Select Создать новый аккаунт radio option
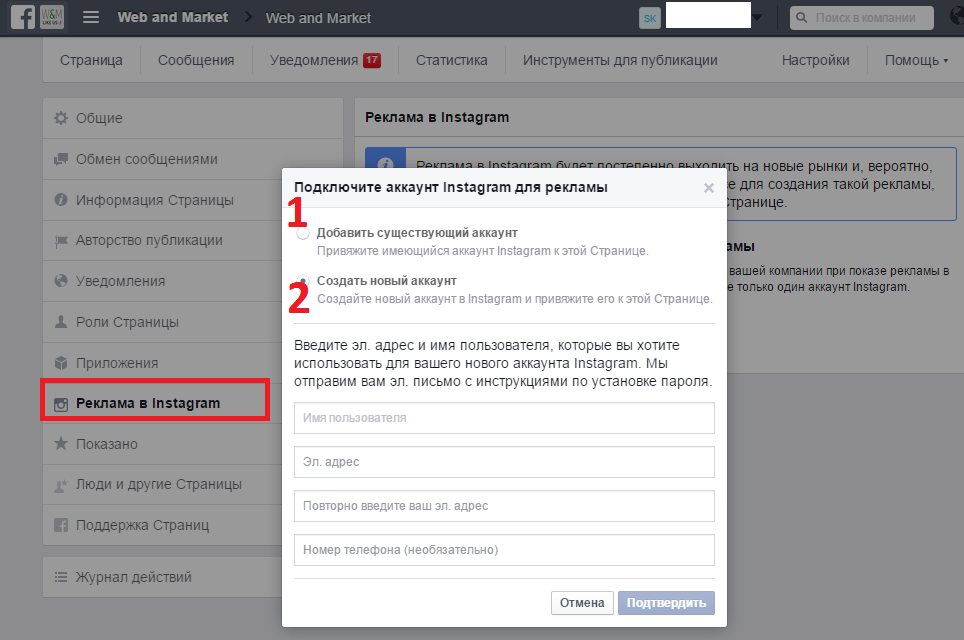 (x=302, y=282)
